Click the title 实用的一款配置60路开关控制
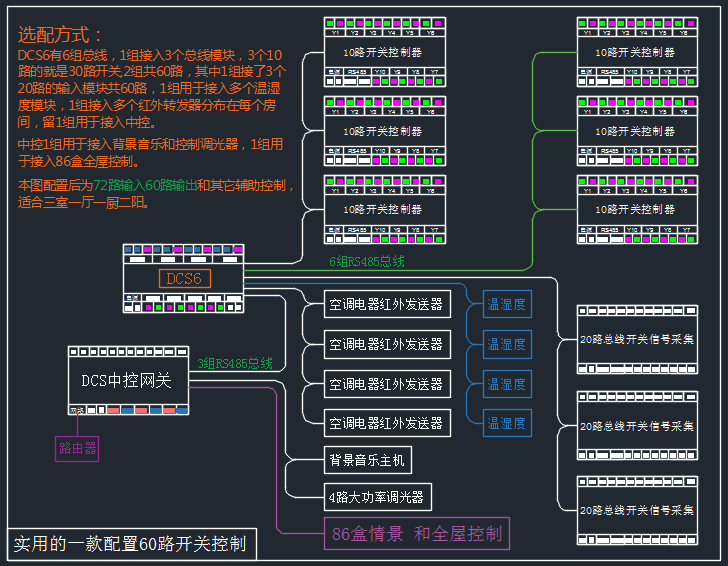 132,544
